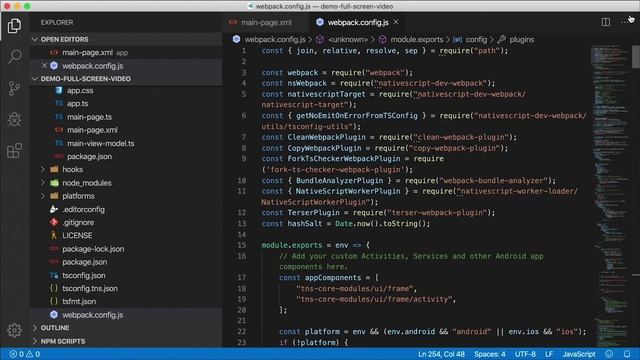Click the editor minimap

[611, 196]
